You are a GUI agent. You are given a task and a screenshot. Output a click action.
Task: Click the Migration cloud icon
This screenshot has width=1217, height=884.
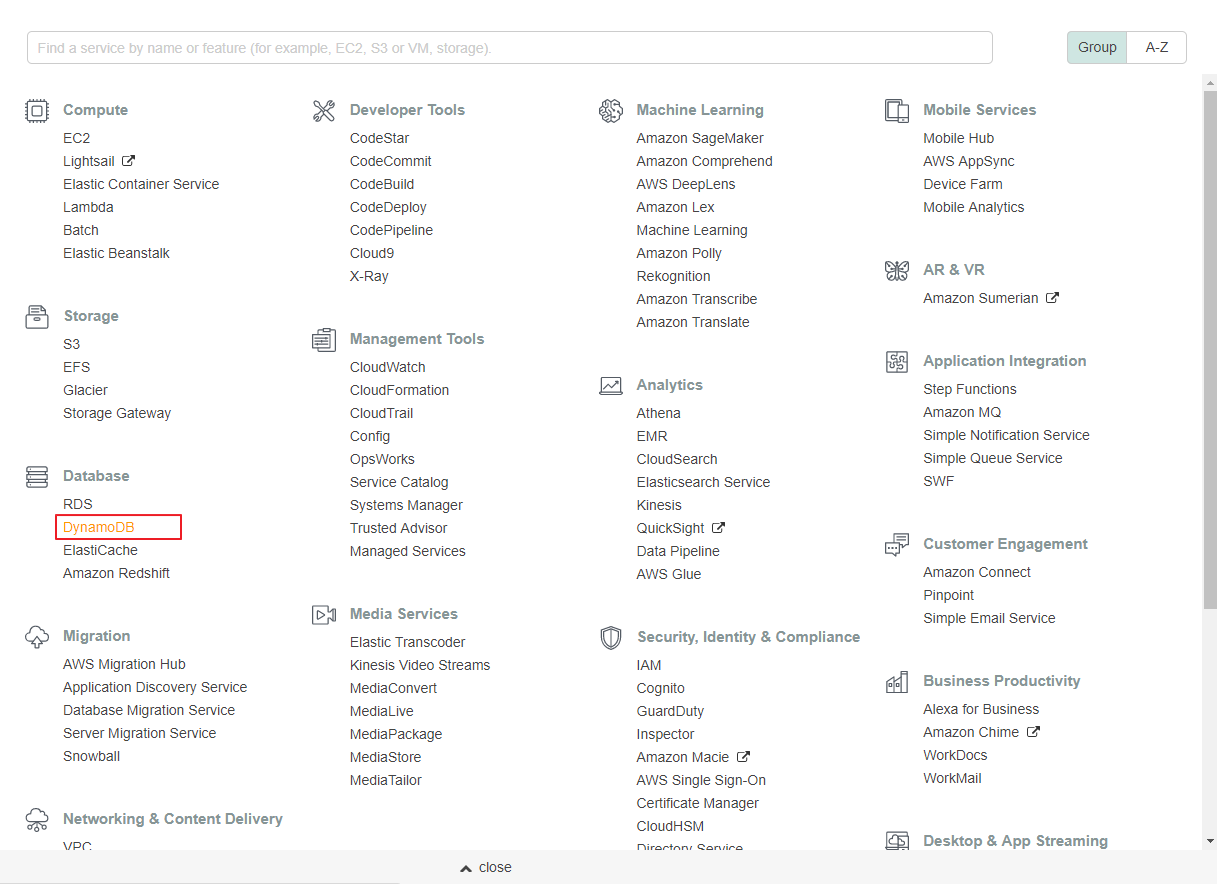[37, 637]
